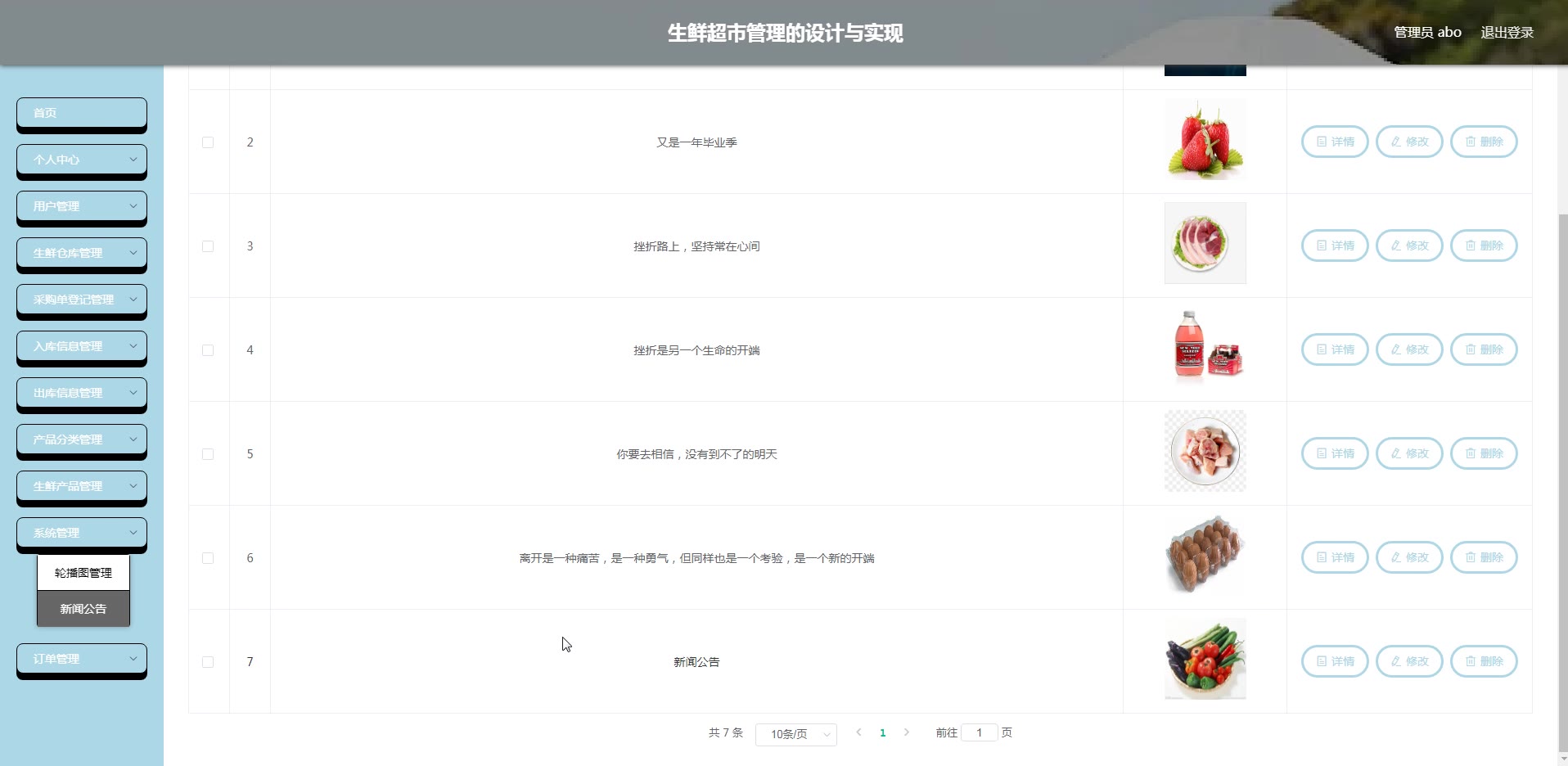Click the pink bottle thumbnail in row 4
Image resolution: width=1568 pixels, height=766 pixels.
pyautogui.click(x=1205, y=347)
